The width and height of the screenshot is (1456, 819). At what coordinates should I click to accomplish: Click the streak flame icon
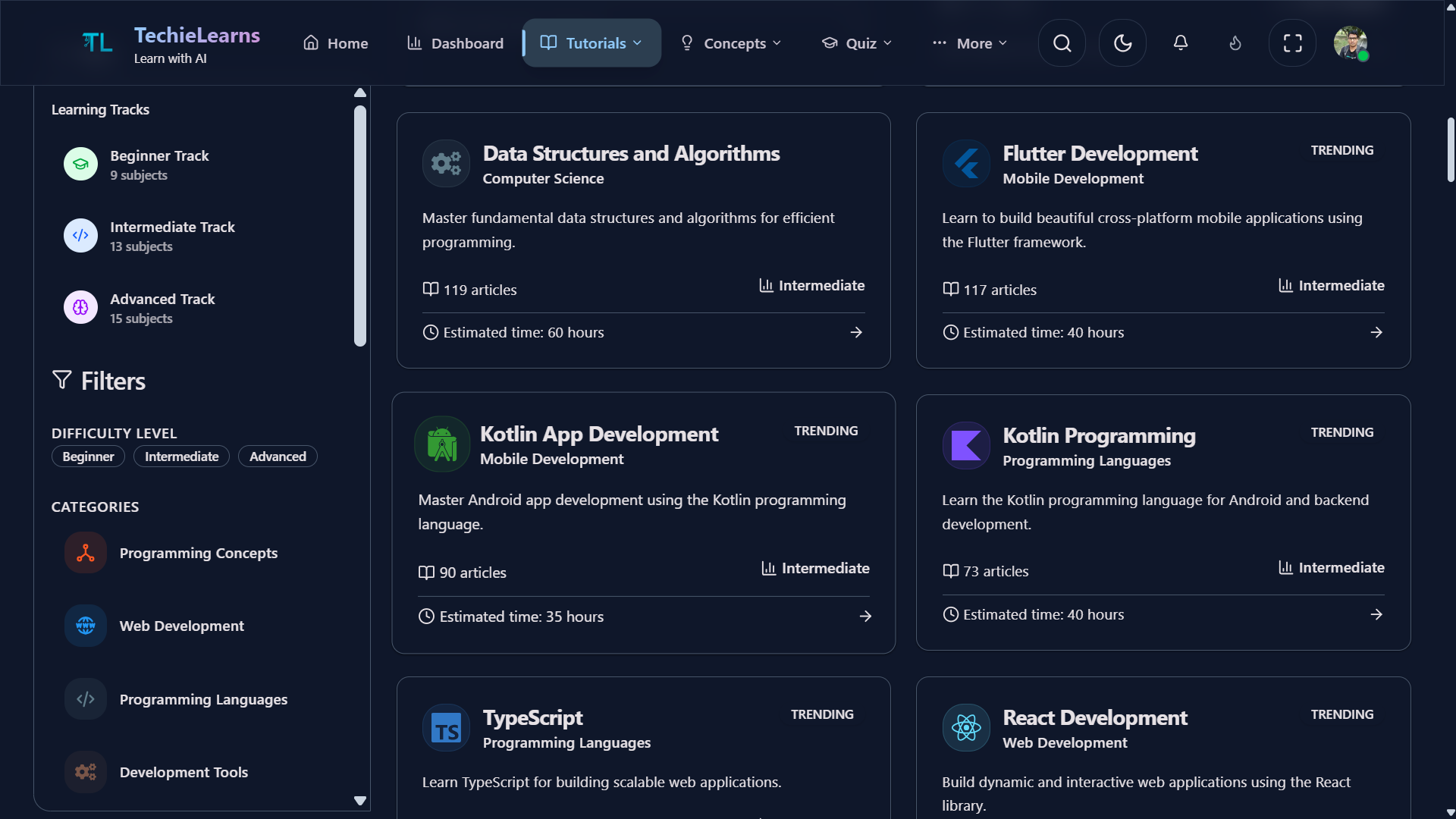coord(1235,42)
